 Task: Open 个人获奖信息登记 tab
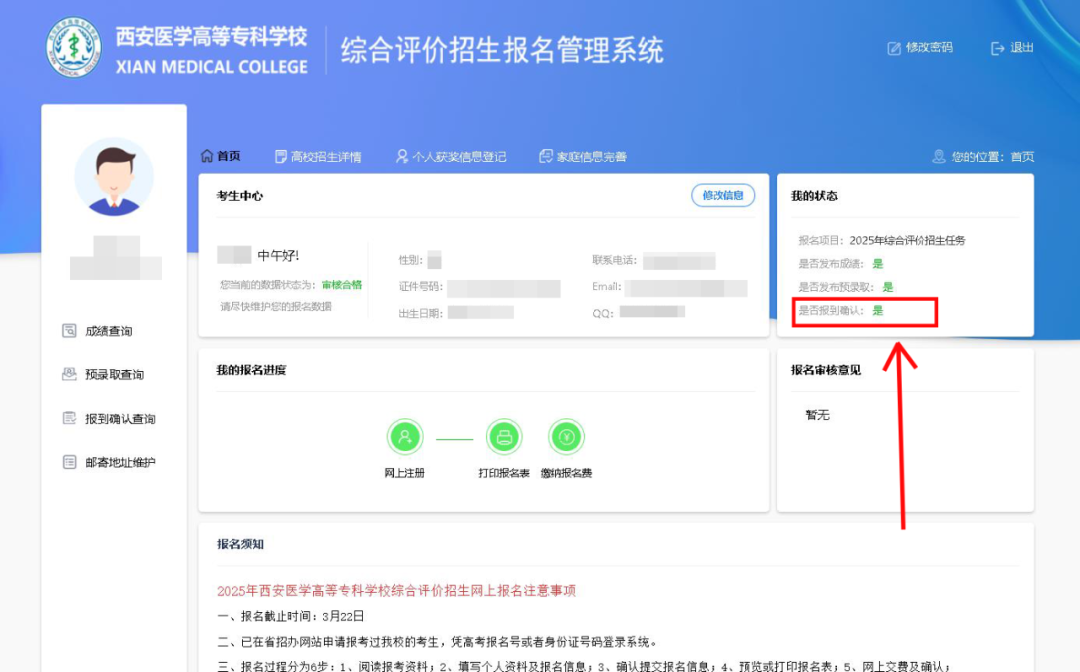tap(450, 156)
